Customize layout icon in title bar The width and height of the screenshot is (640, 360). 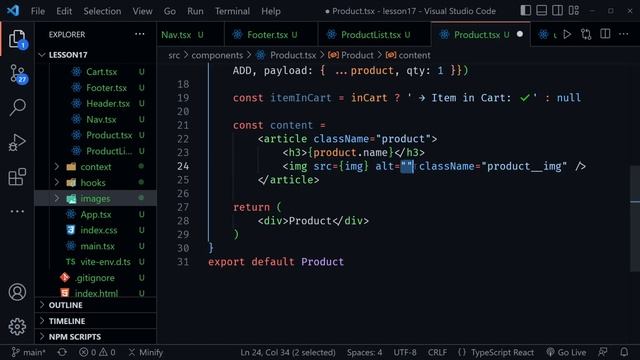(574, 10)
